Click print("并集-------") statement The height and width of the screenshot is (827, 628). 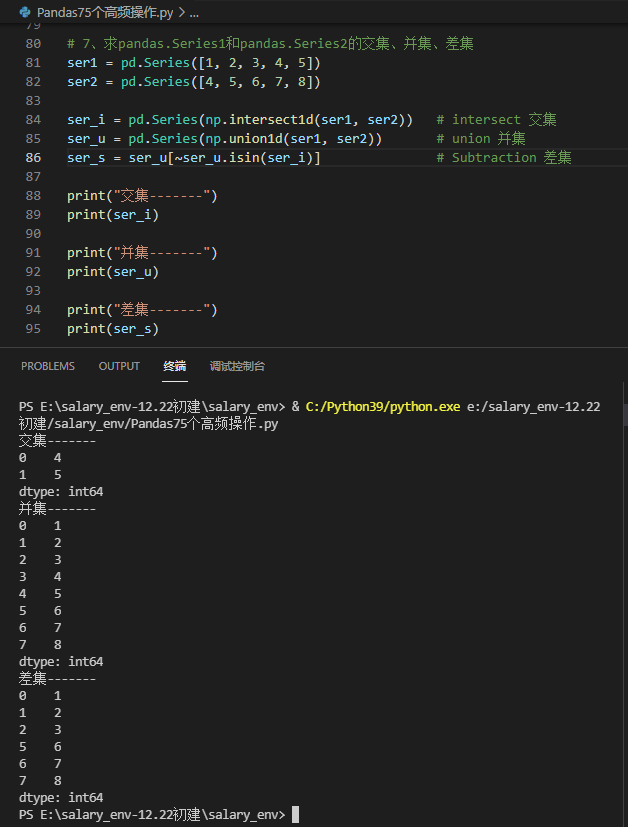(142, 253)
